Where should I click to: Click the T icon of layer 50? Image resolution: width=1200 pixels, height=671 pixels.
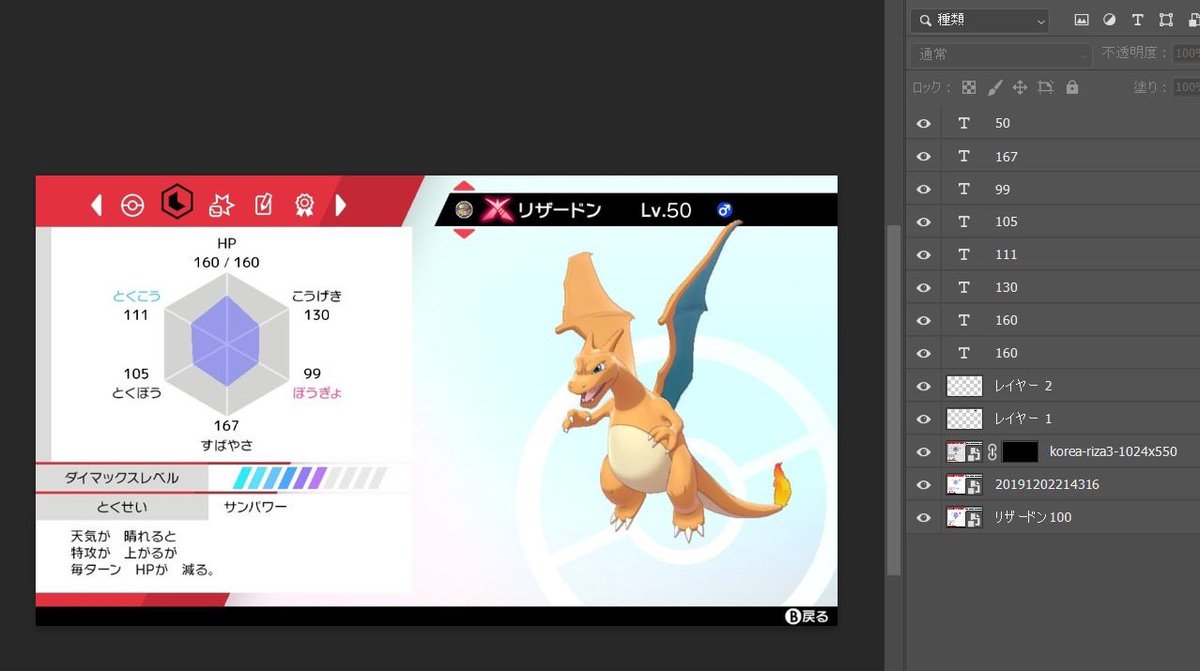pos(964,123)
